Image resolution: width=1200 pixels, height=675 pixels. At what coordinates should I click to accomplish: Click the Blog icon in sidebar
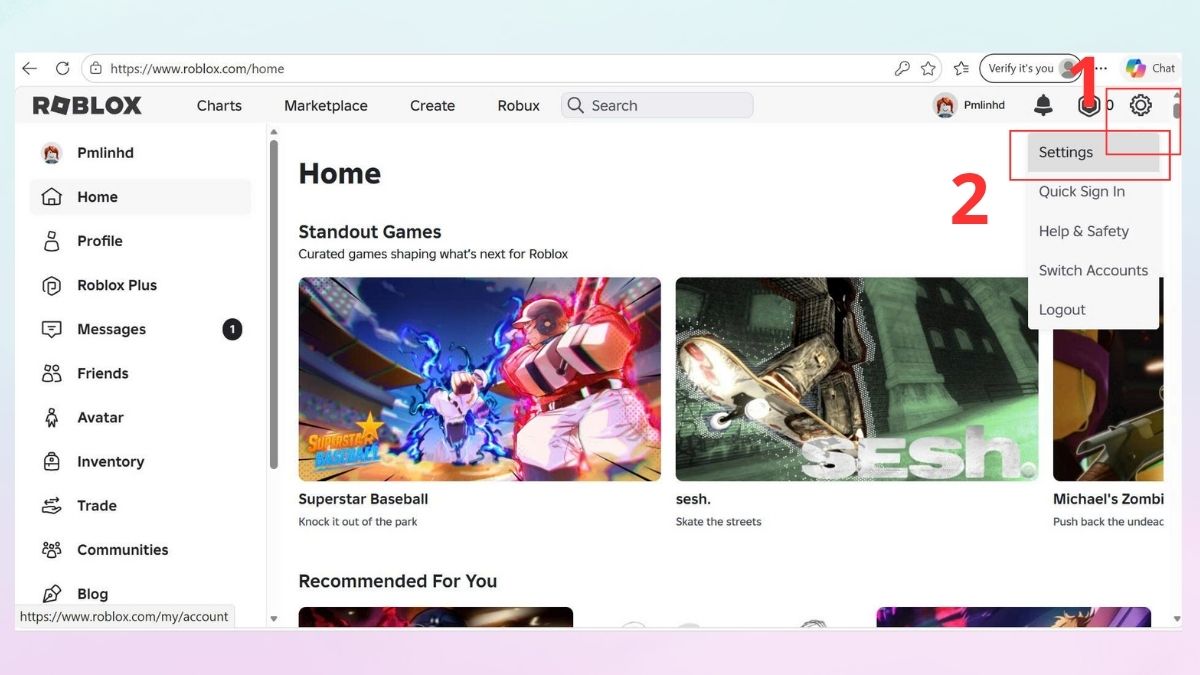coord(51,593)
